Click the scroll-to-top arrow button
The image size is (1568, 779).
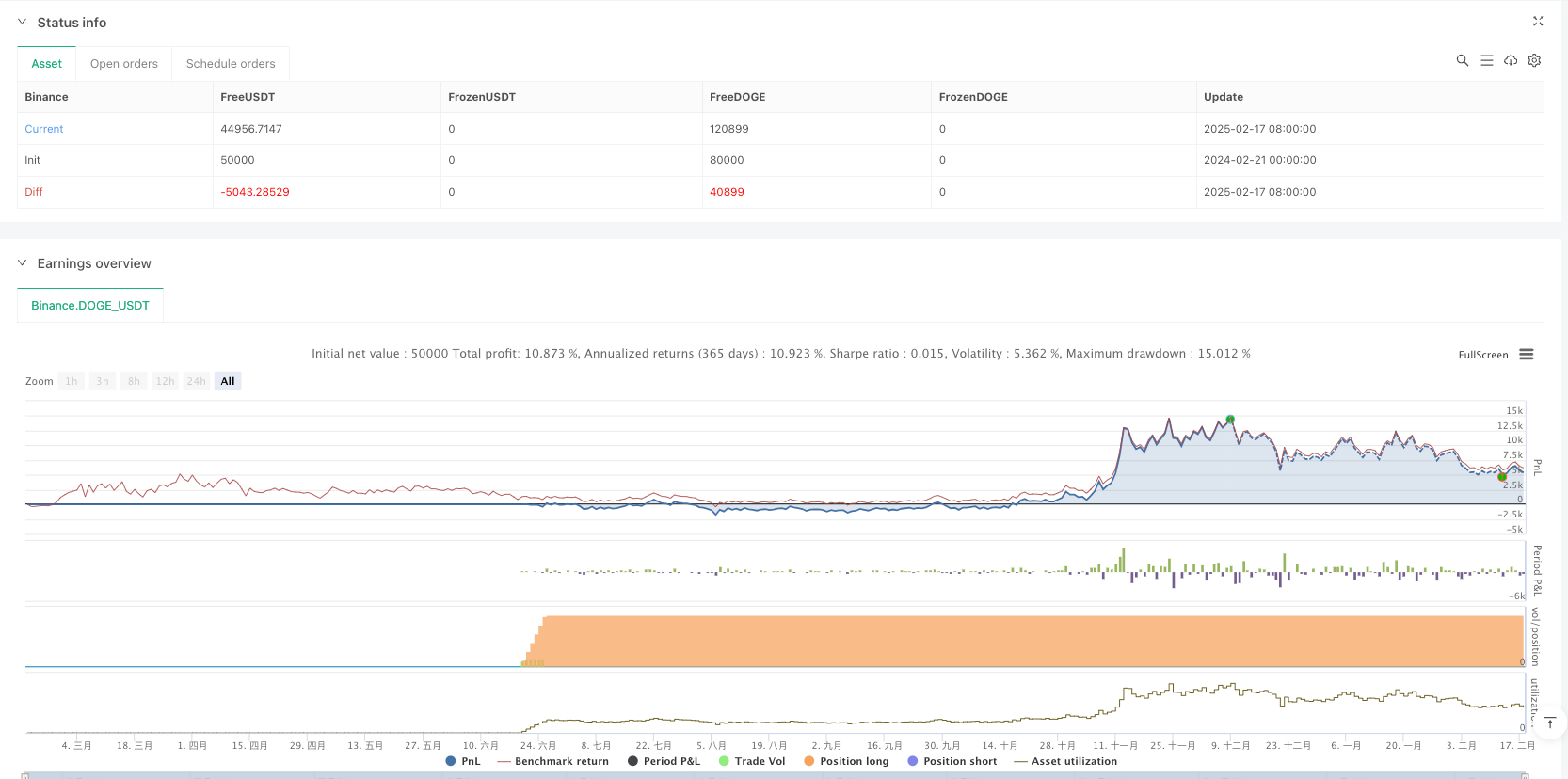[1550, 723]
